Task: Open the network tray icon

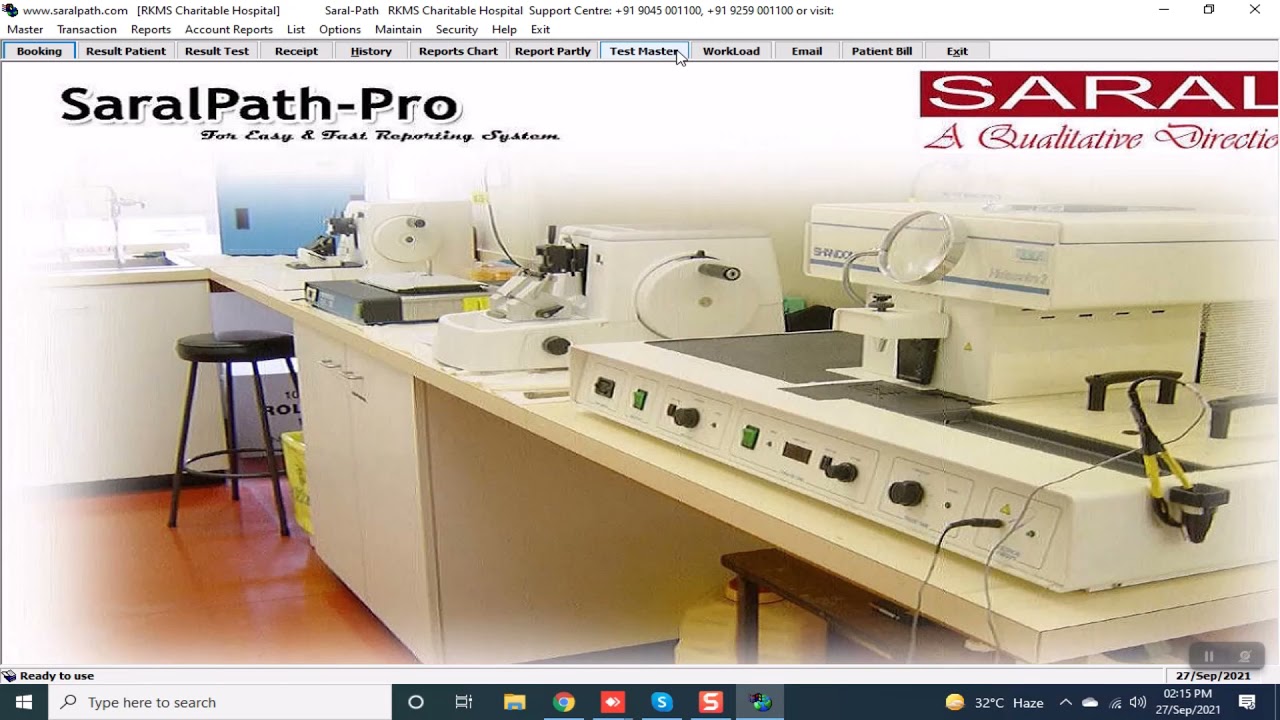Action: click(1115, 703)
